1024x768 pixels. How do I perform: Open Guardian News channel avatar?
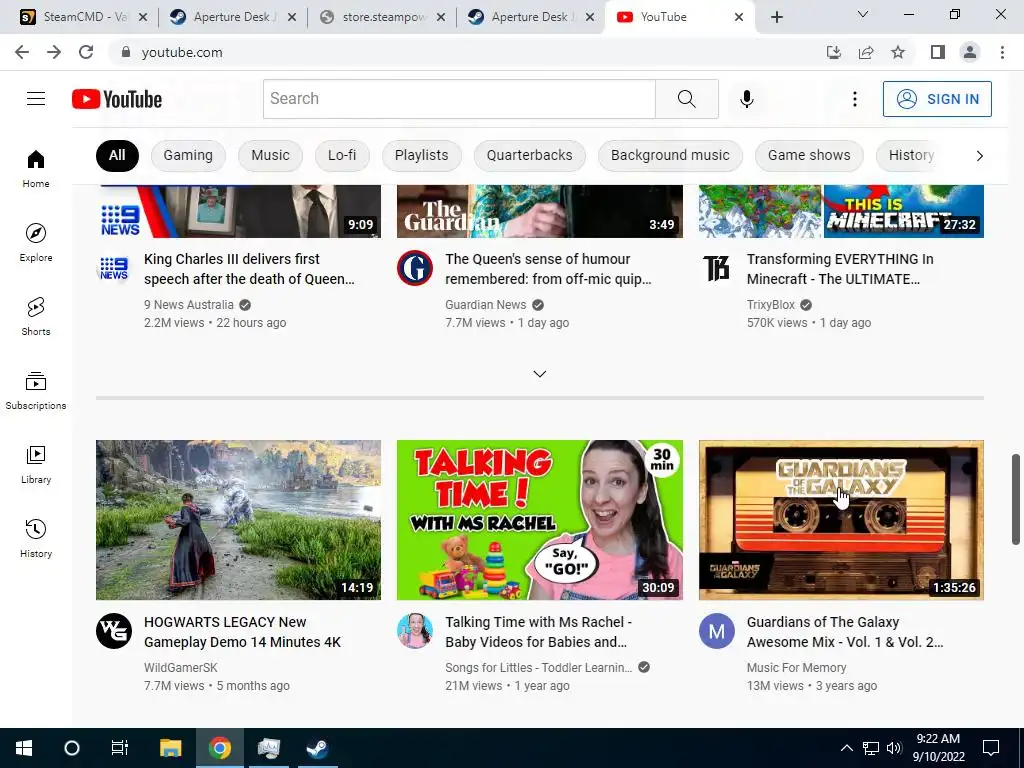click(x=415, y=268)
